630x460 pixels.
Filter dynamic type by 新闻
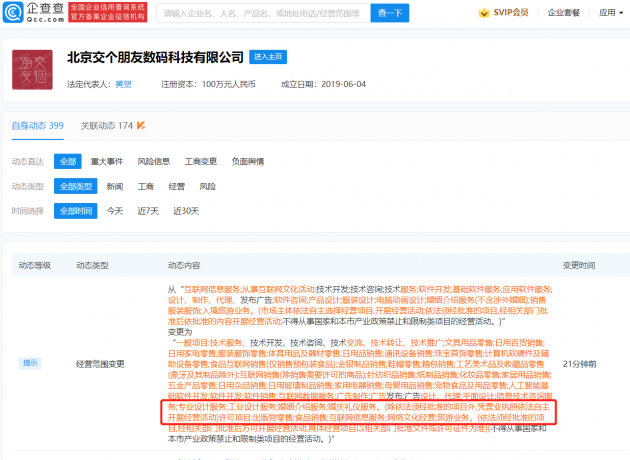coord(115,186)
